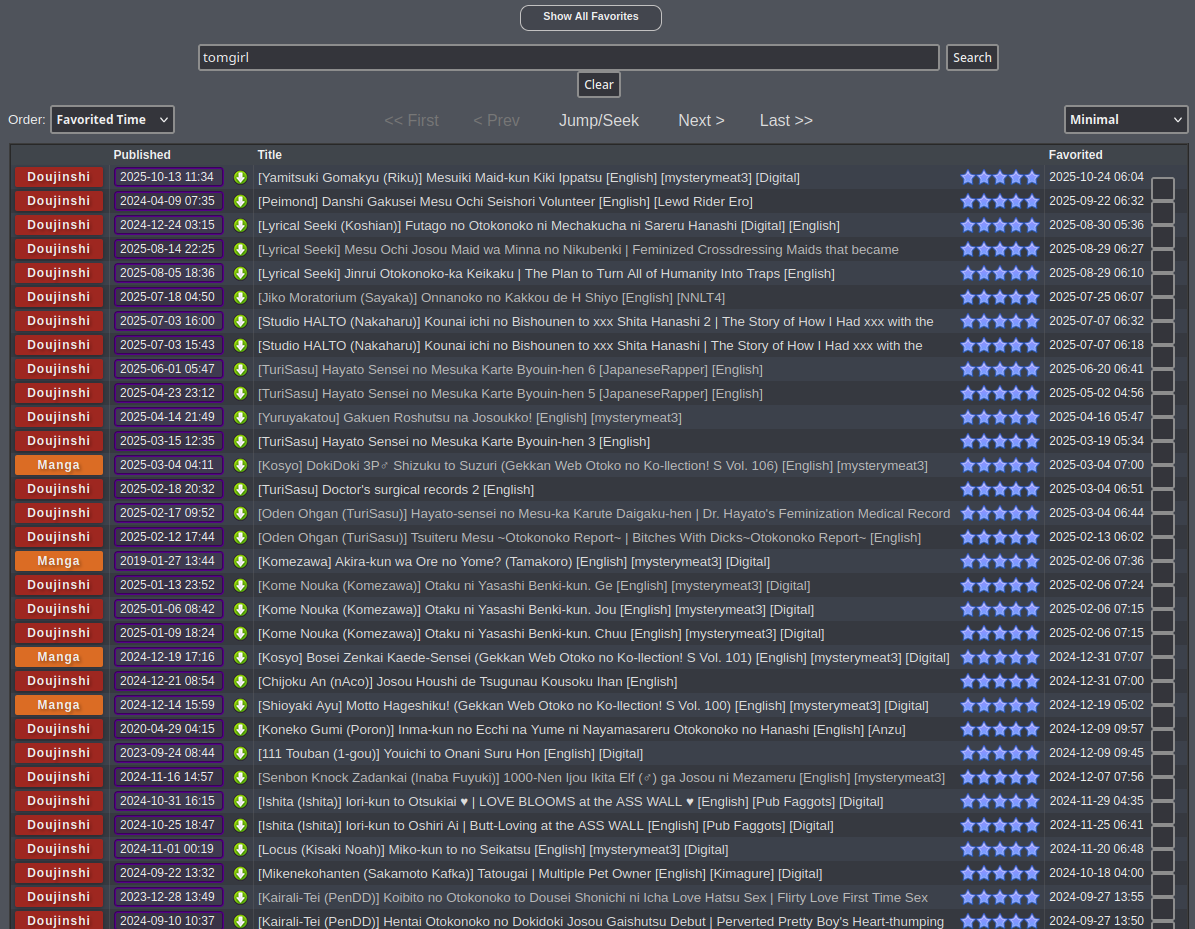Click the Search button
Image resolution: width=1195 pixels, height=929 pixels.
point(972,57)
